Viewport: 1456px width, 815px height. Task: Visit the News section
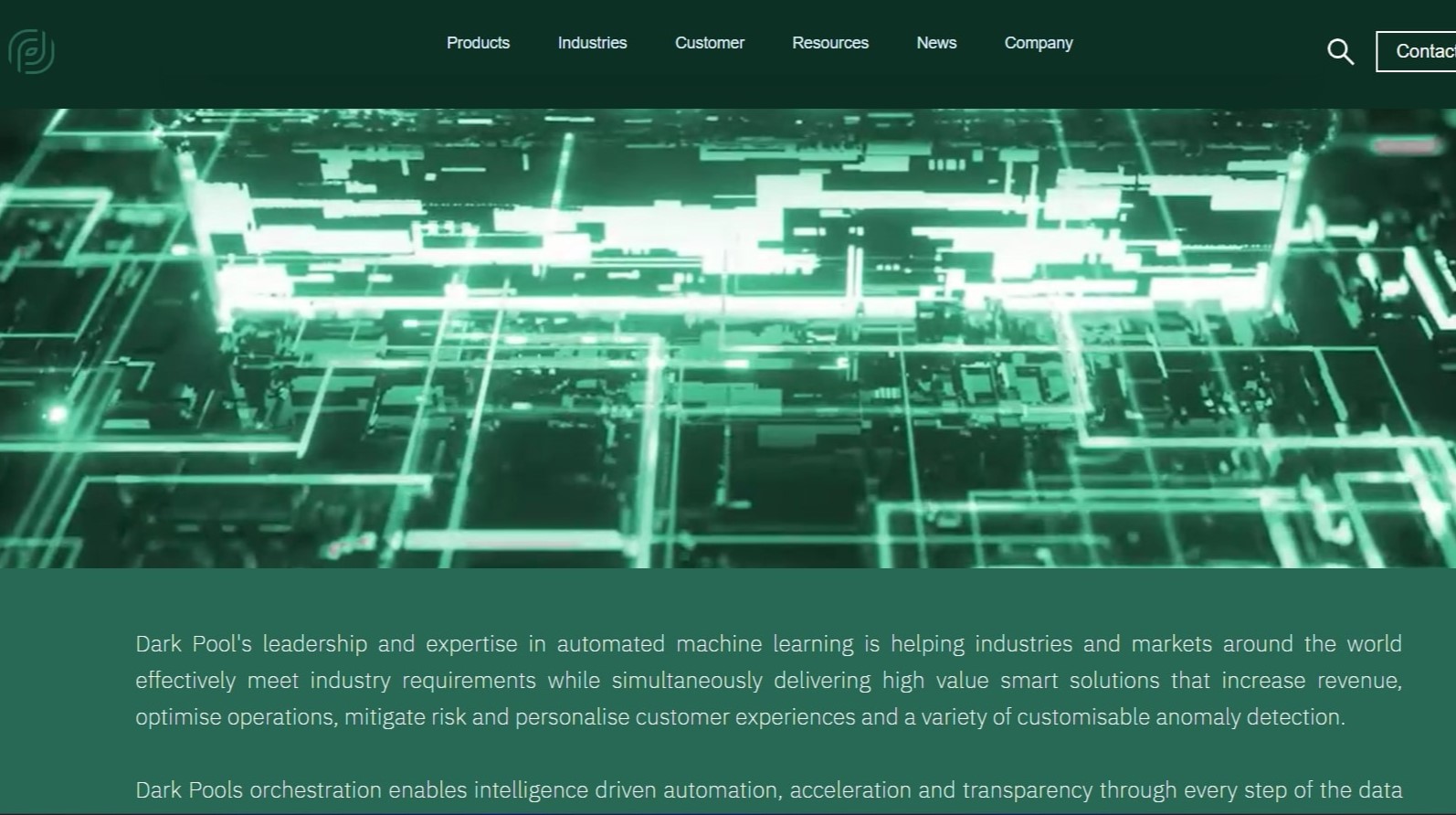pos(936,43)
